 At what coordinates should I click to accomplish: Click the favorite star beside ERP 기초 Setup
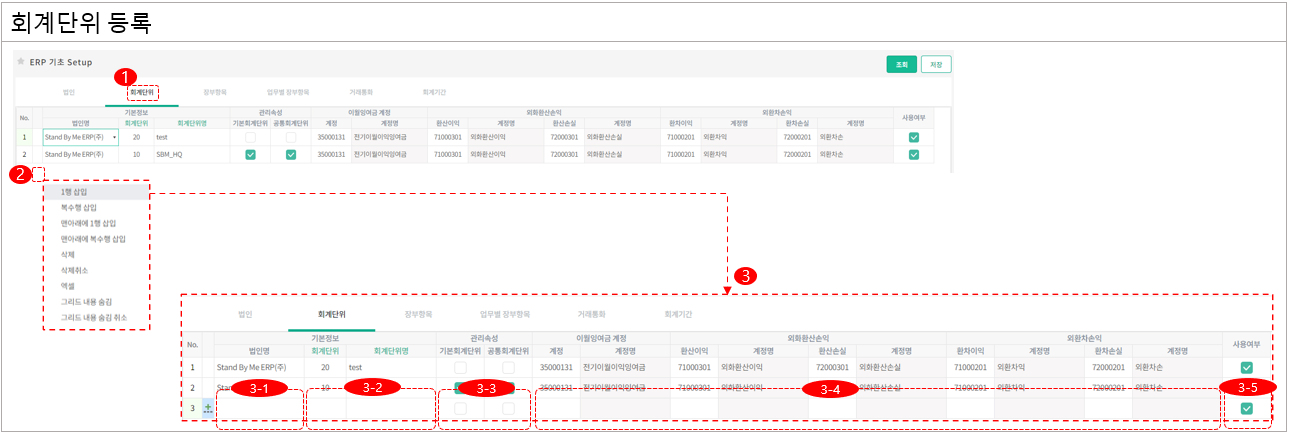pos(21,62)
